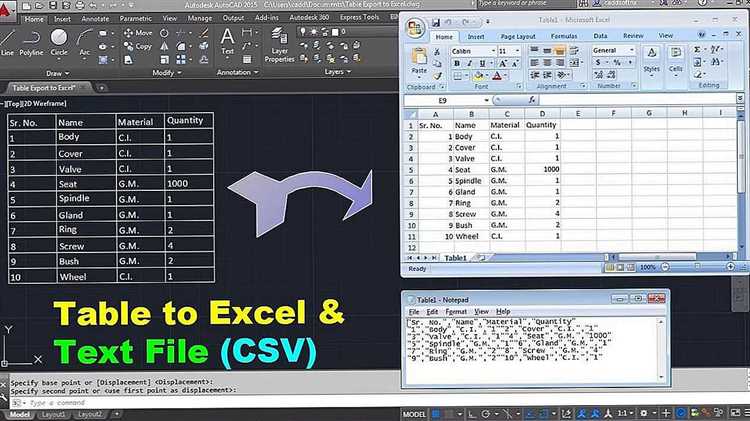This screenshot has height=421, width=750.
Task: Toggle Underline formatting in Excel
Action: click(x=482, y=63)
